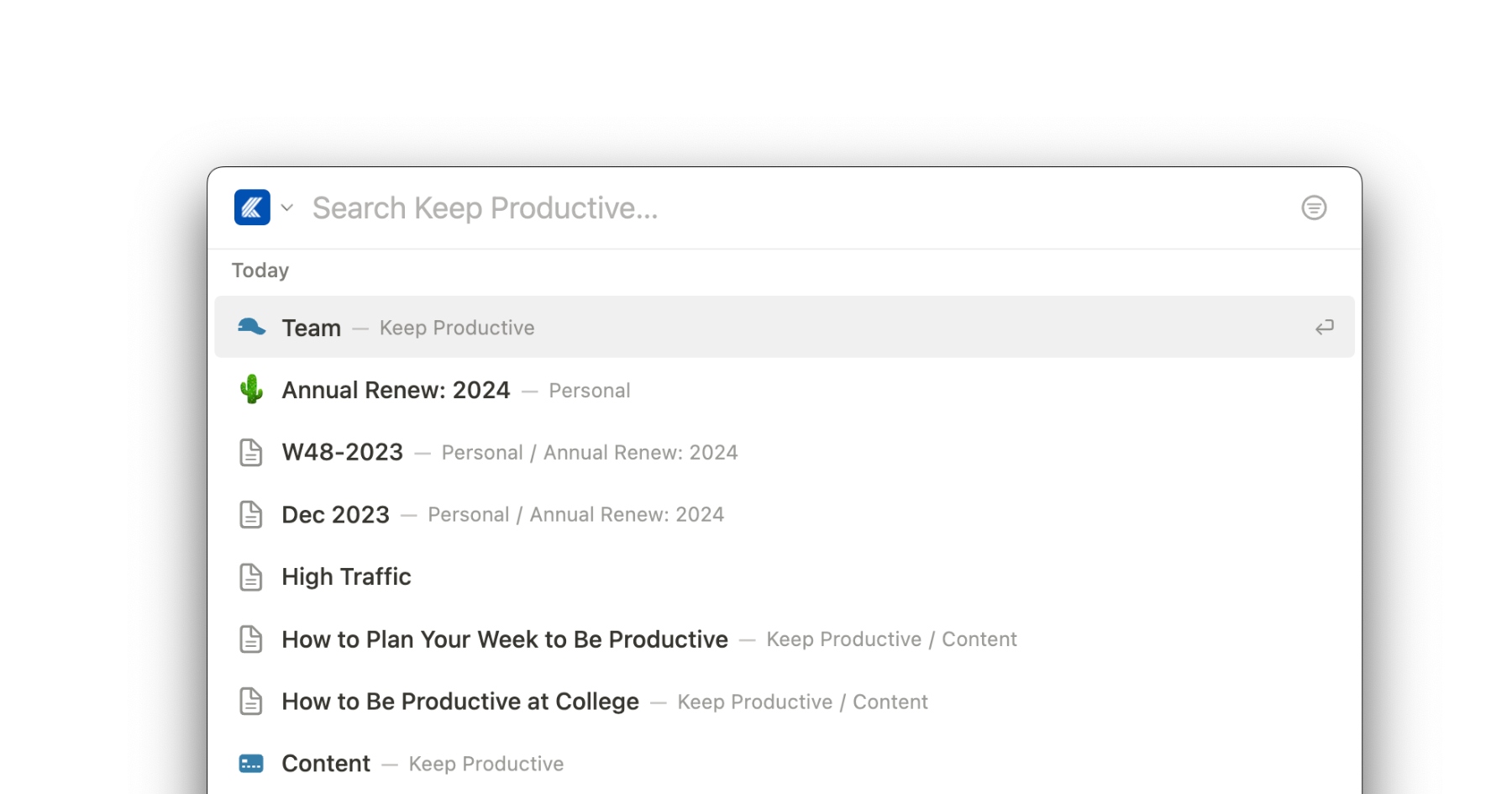
Task: Open the W48-2023 note
Action: coord(342,452)
